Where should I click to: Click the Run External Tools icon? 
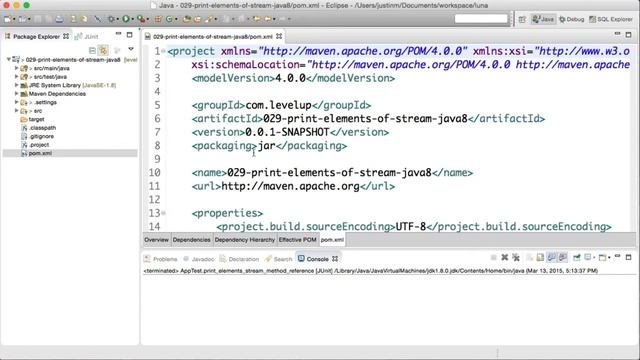point(140,19)
